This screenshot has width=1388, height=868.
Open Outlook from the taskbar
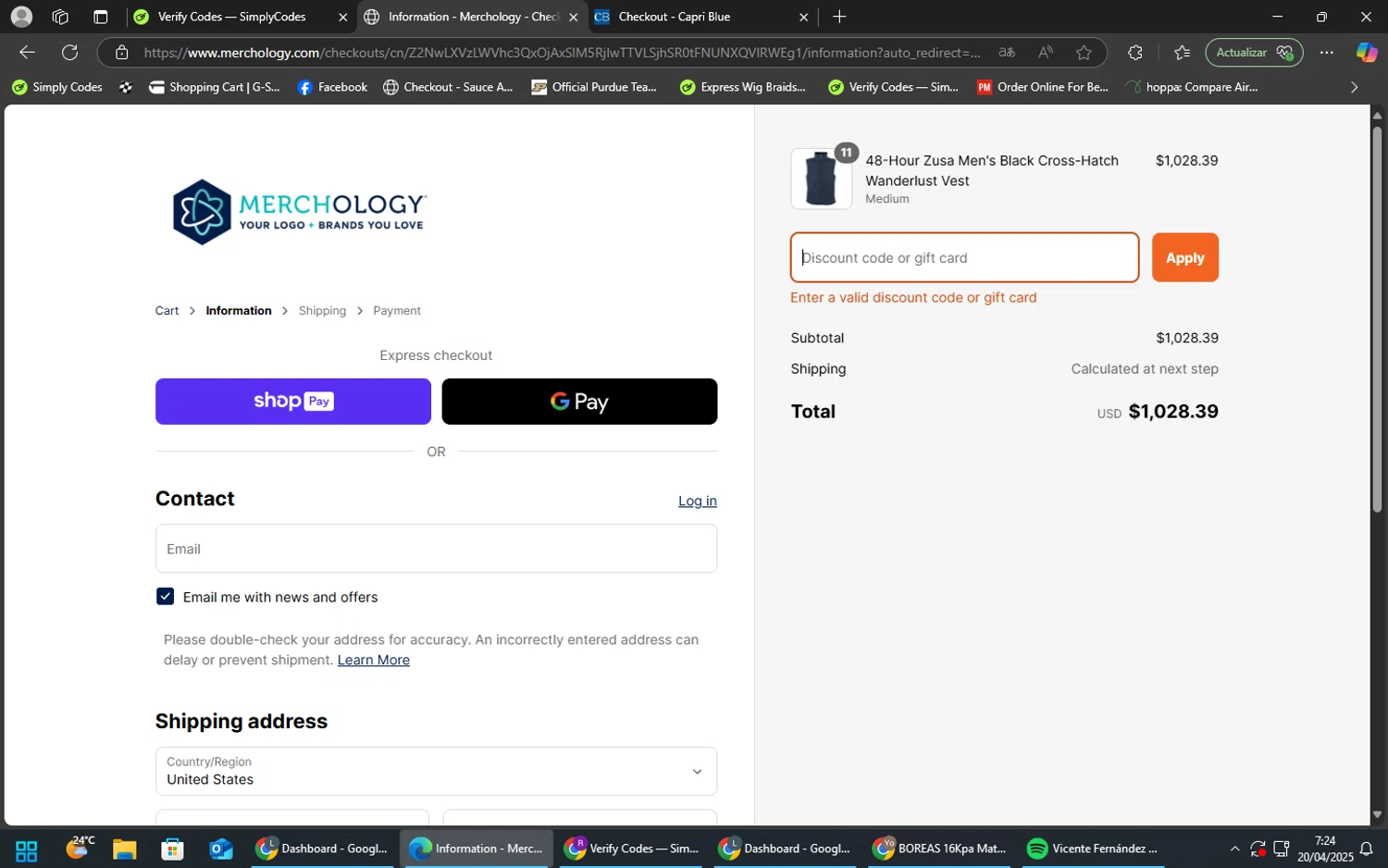coord(221,849)
